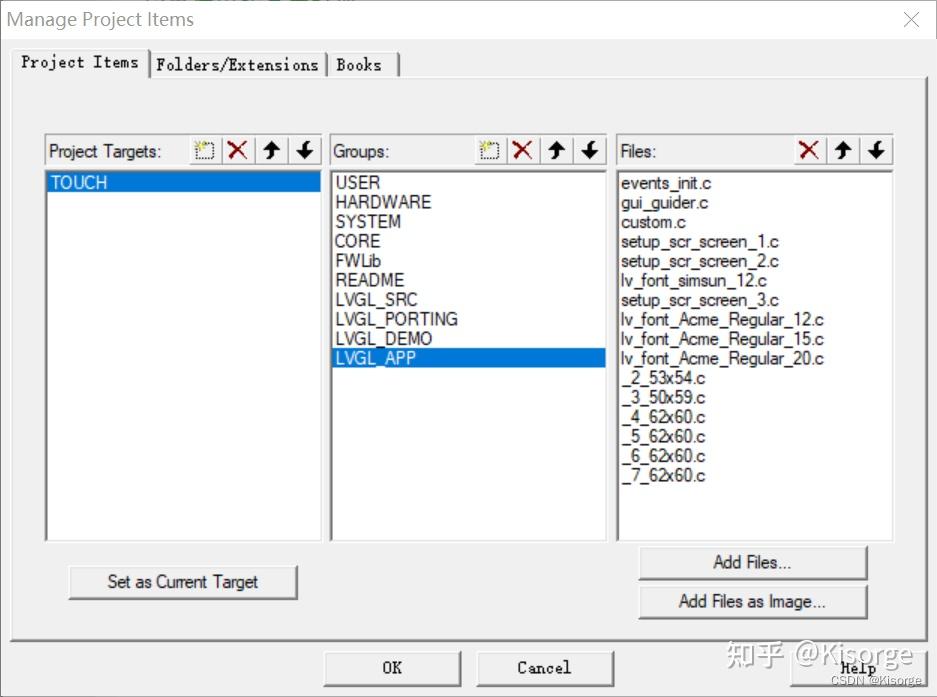This screenshot has height=697, width=937.
Task: Select the Project Items tab
Action: [x=80, y=62]
